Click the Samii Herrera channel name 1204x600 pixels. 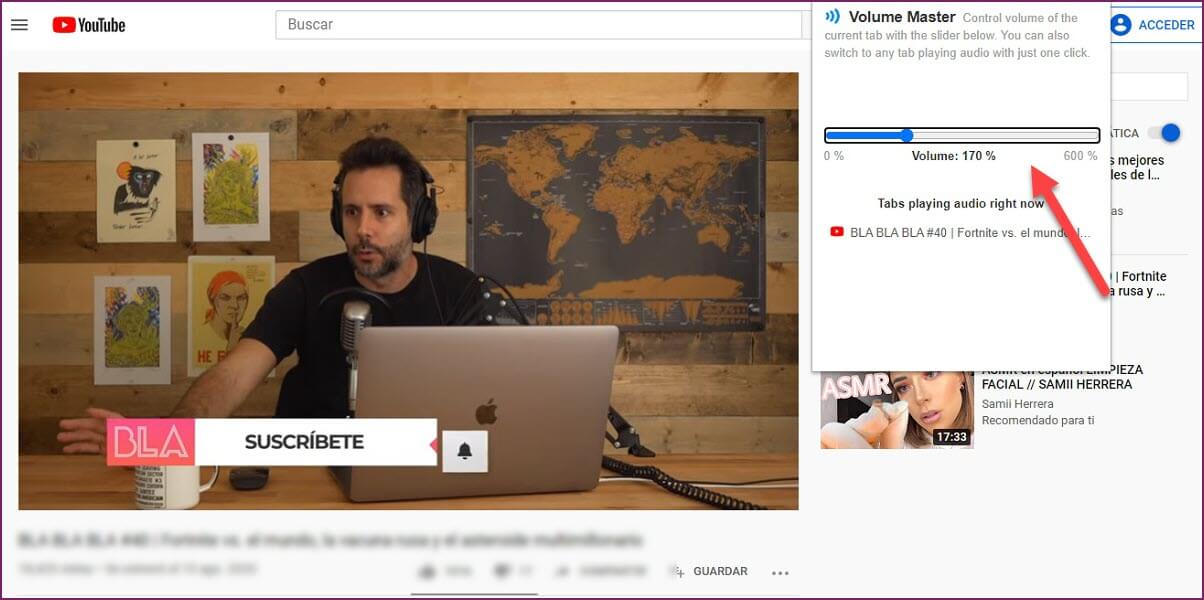coord(1017,404)
